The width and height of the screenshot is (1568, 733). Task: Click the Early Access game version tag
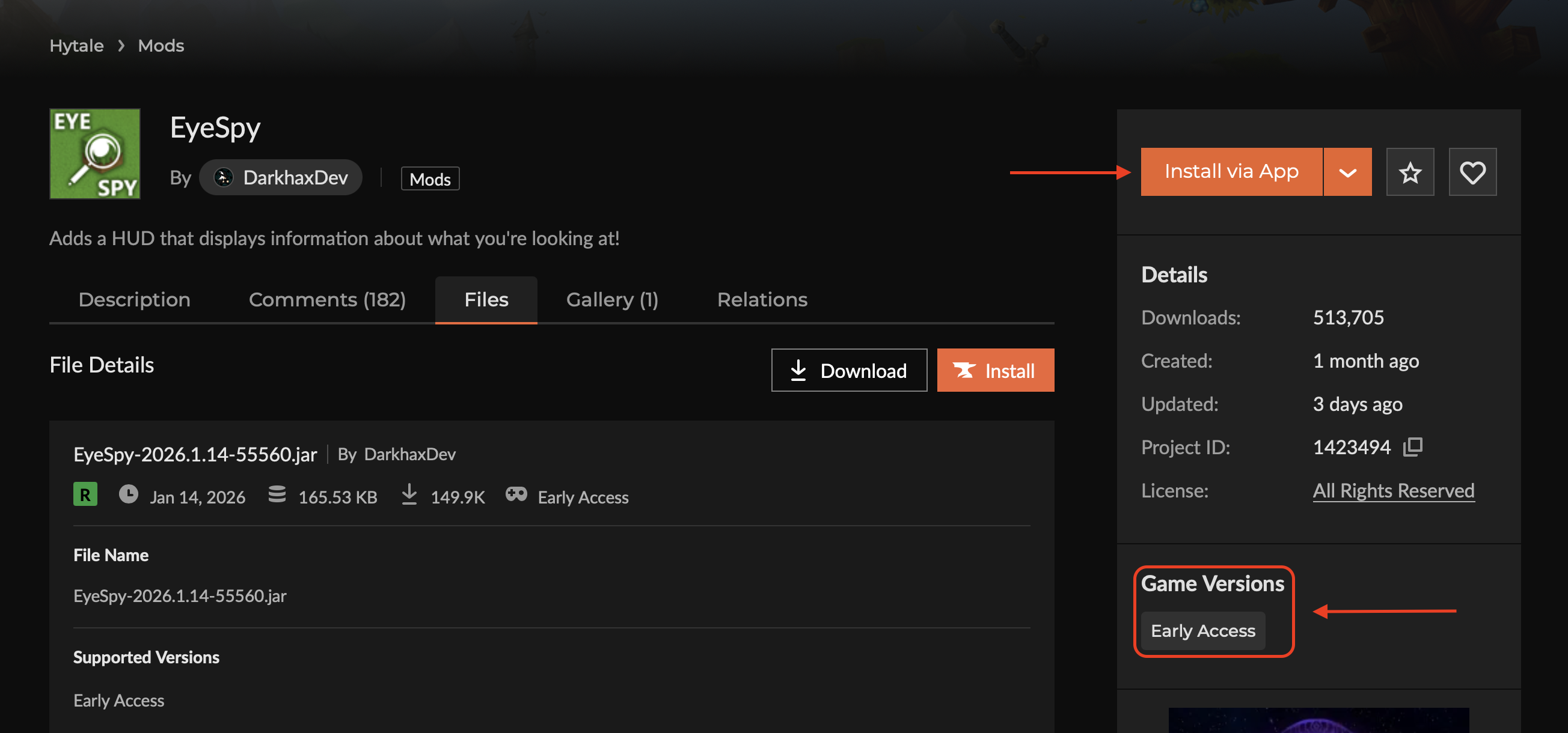click(x=1203, y=631)
